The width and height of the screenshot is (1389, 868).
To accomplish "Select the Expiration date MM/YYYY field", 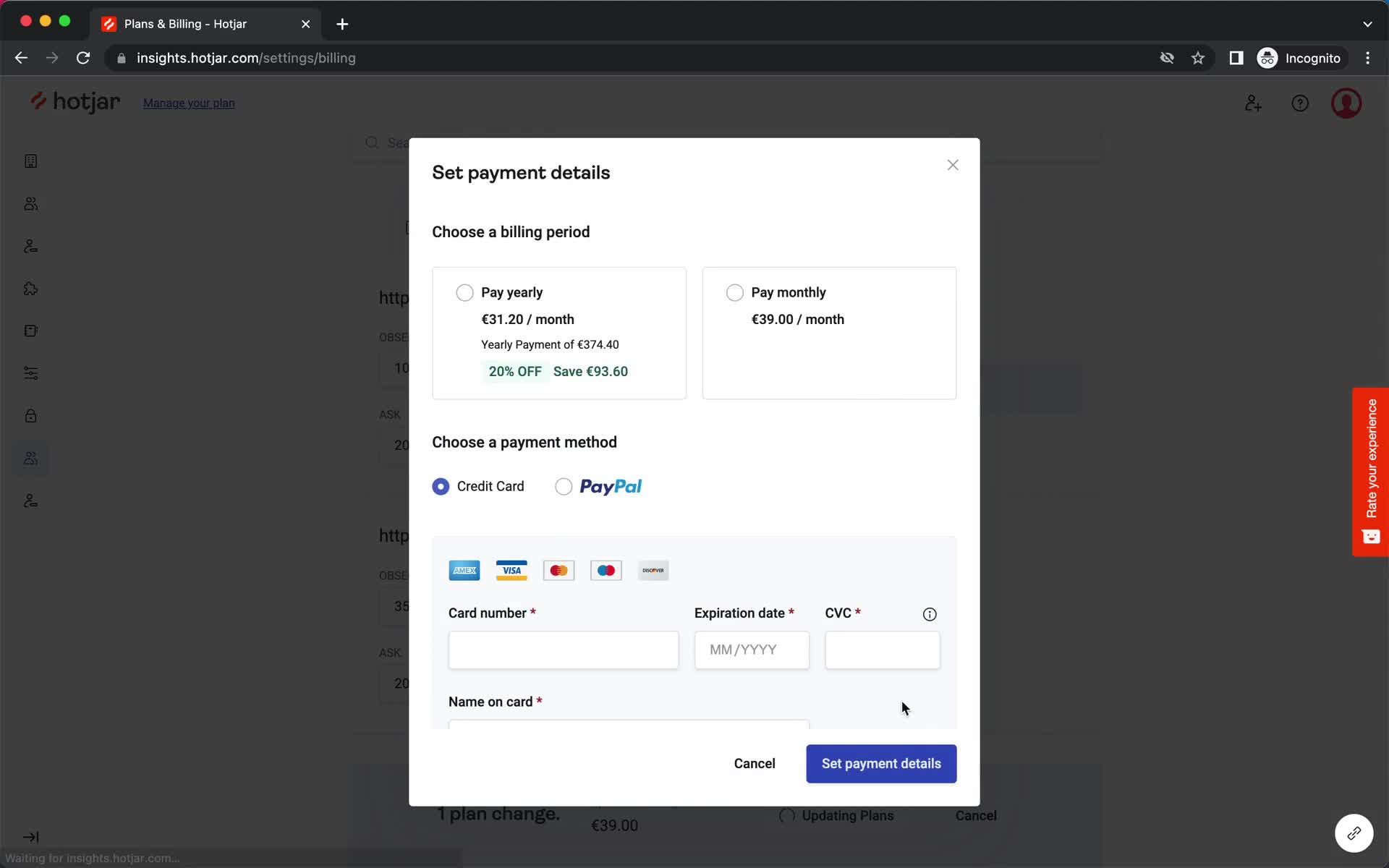I will coord(752,650).
